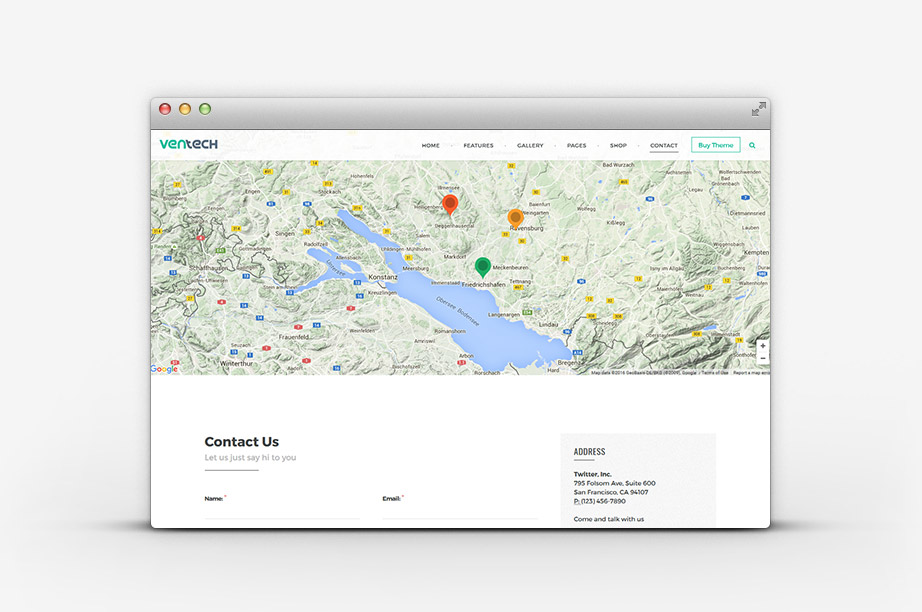Click the Winterthur label on the map

coord(236,363)
